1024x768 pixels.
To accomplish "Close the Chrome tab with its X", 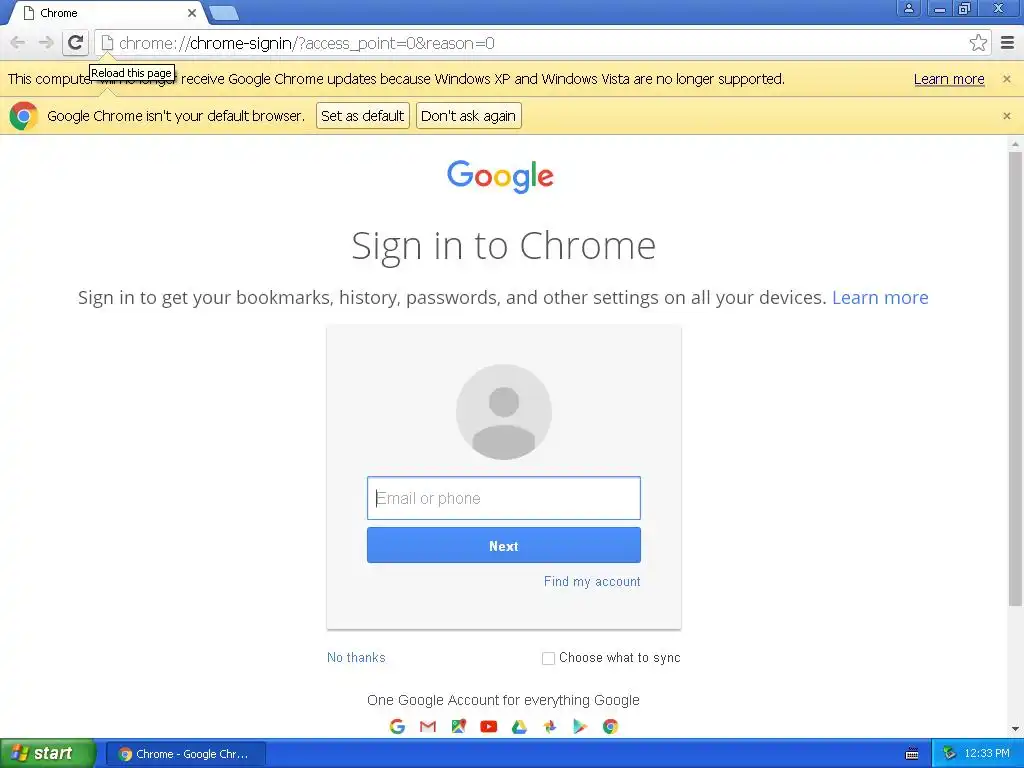I will (192, 13).
